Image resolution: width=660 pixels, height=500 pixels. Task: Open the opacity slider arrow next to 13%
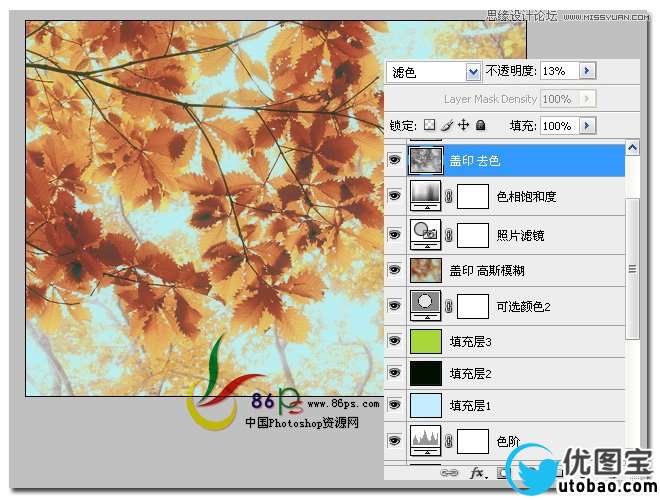tap(588, 71)
